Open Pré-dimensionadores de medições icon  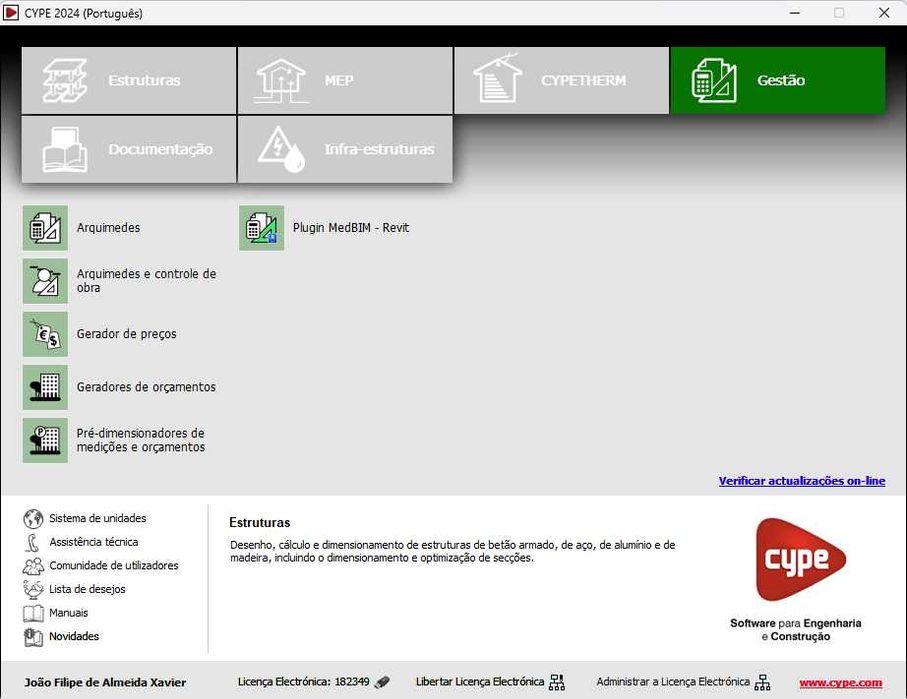[45, 440]
